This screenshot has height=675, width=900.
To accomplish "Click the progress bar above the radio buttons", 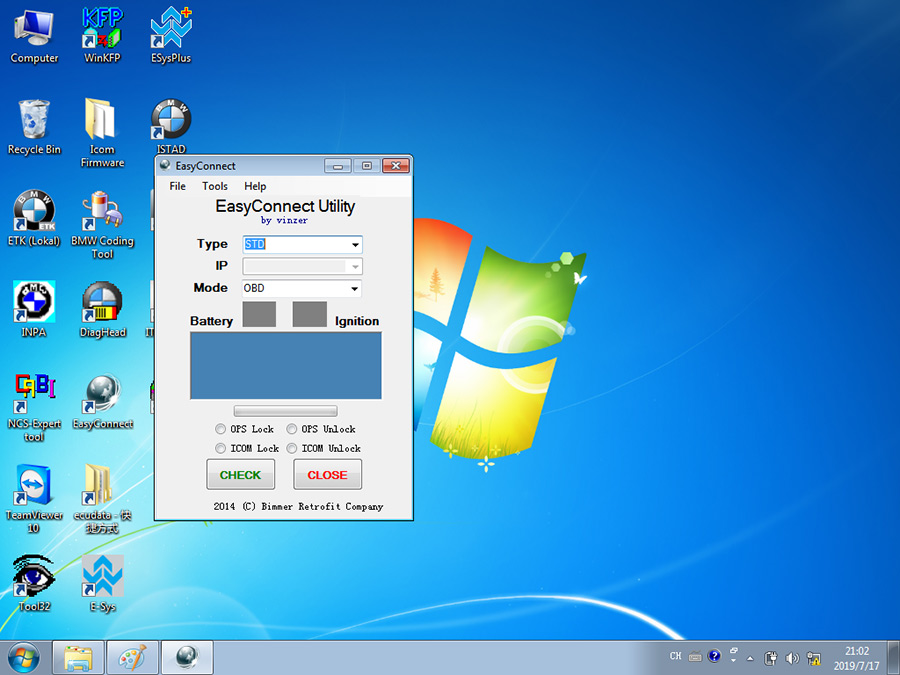I will pos(285,410).
